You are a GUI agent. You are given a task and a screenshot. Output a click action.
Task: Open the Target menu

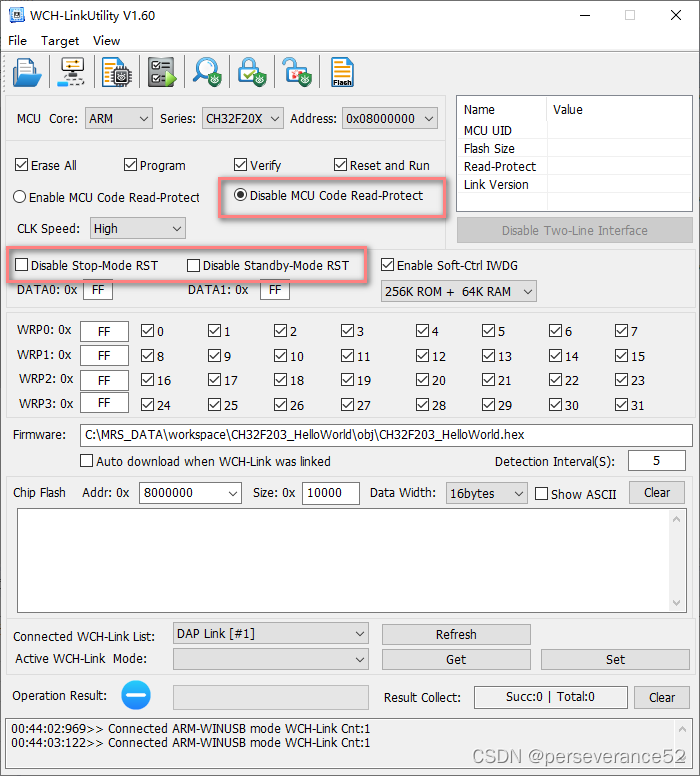pos(60,41)
